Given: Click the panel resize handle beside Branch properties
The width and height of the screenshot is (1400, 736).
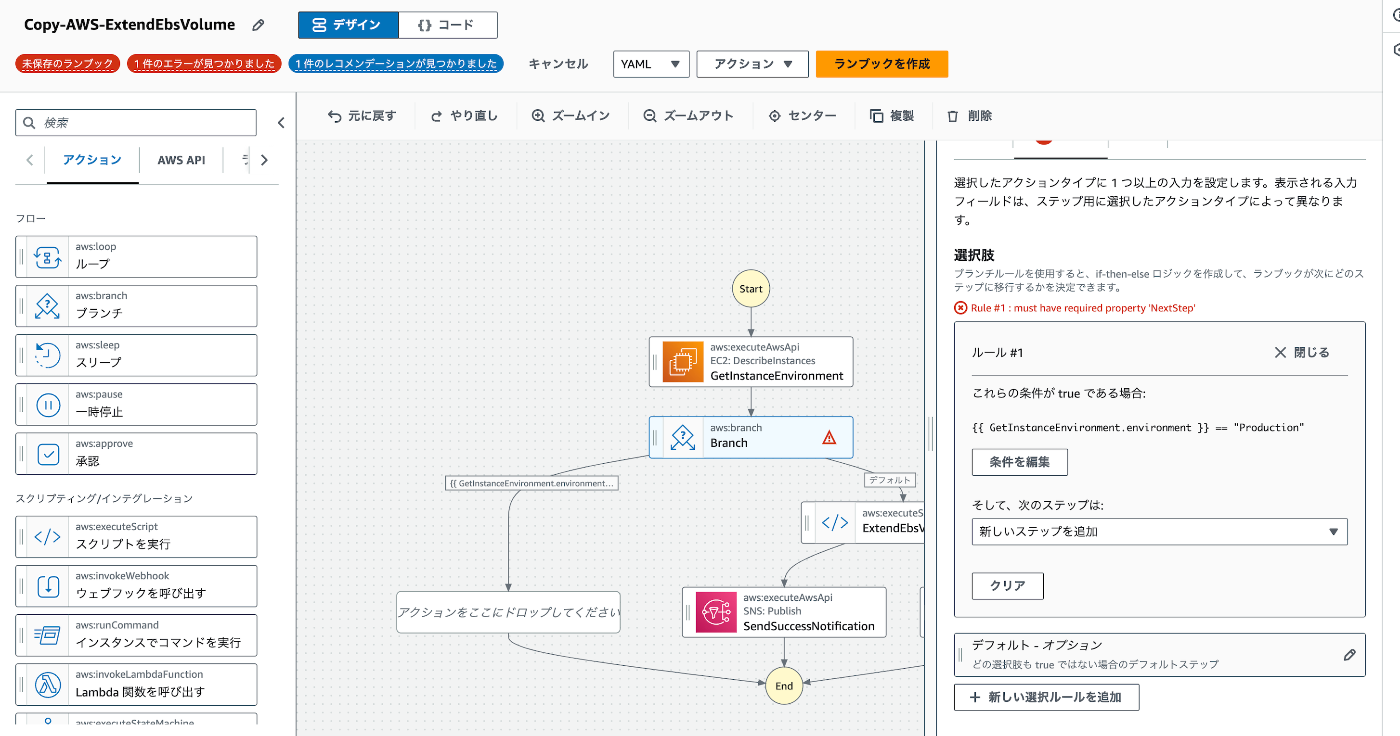Looking at the screenshot, I should click(x=930, y=435).
